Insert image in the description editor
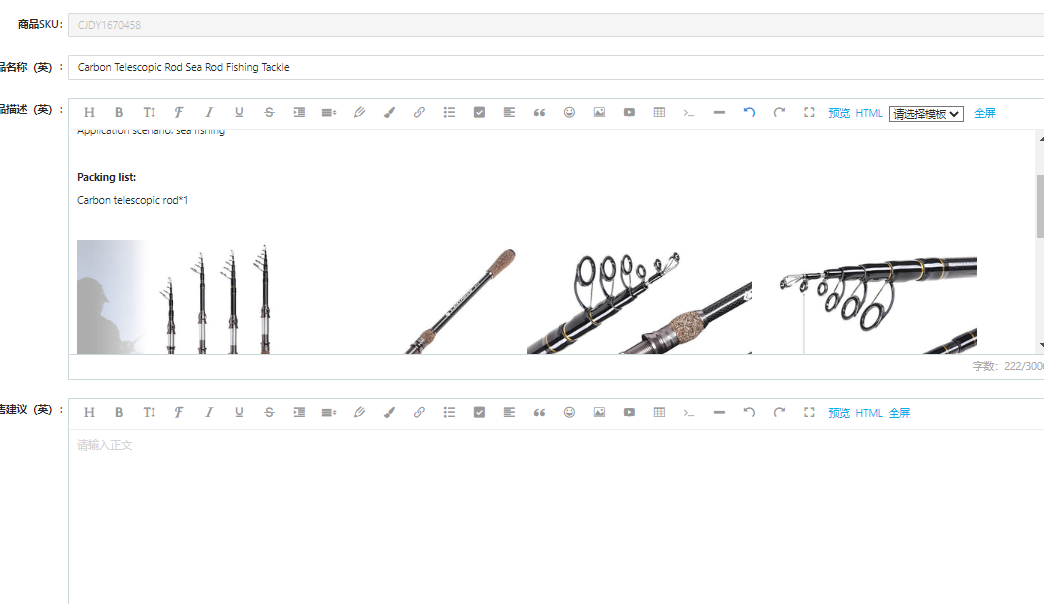 click(599, 113)
